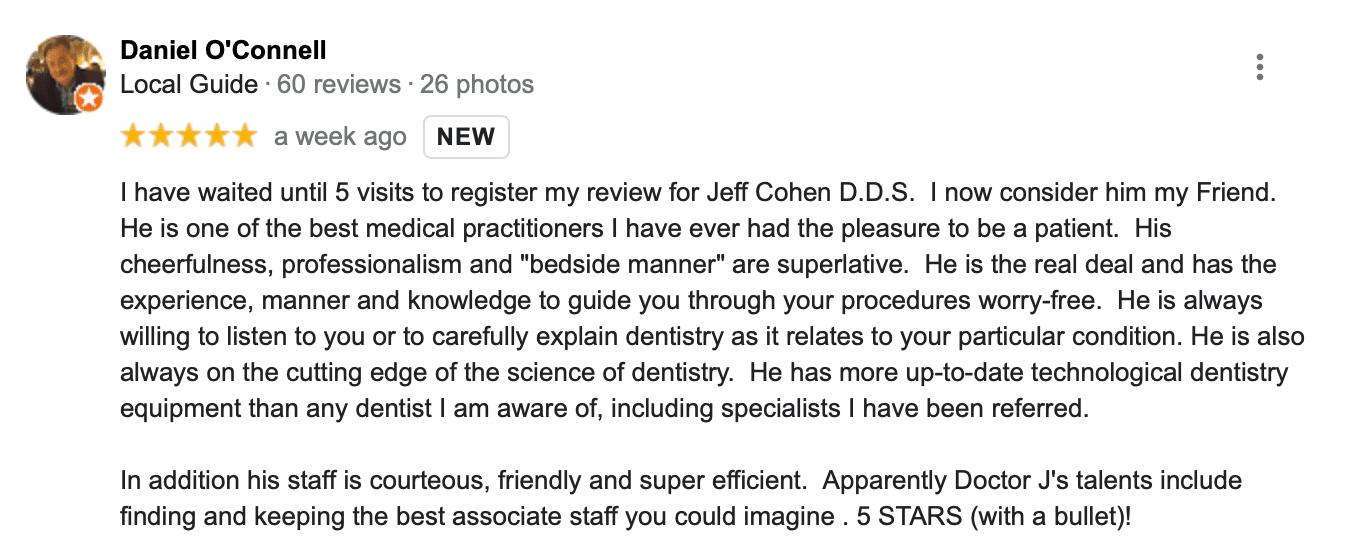Click the fourth rating star
The height and width of the screenshot is (550, 1346).
(x=216, y=137)
